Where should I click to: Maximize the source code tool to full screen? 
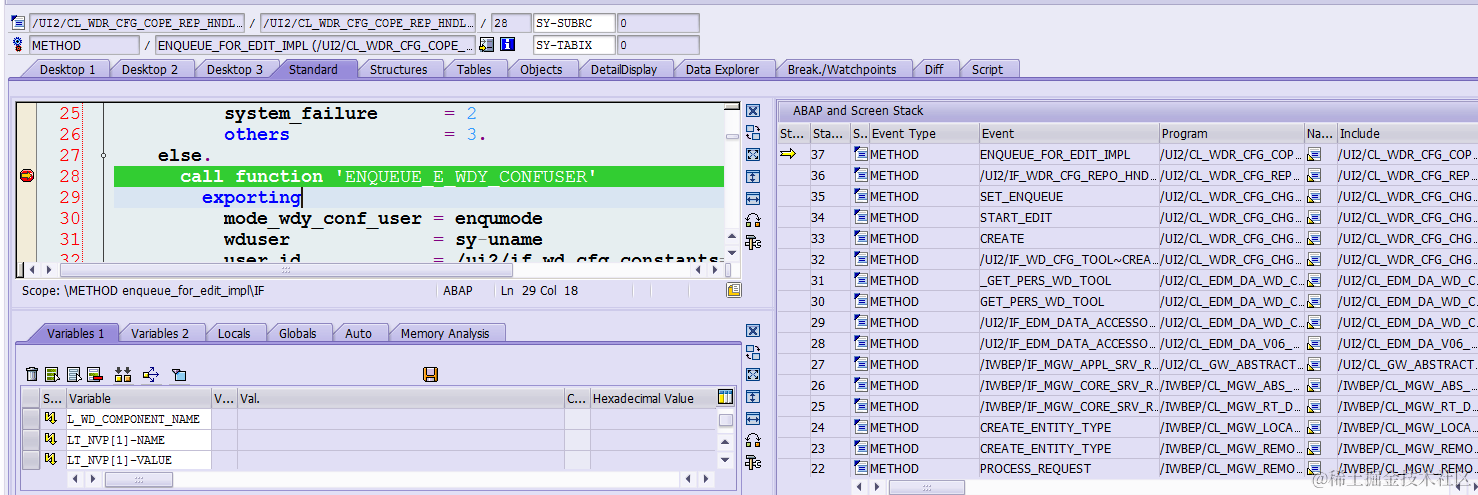click(x=753, y=155)
